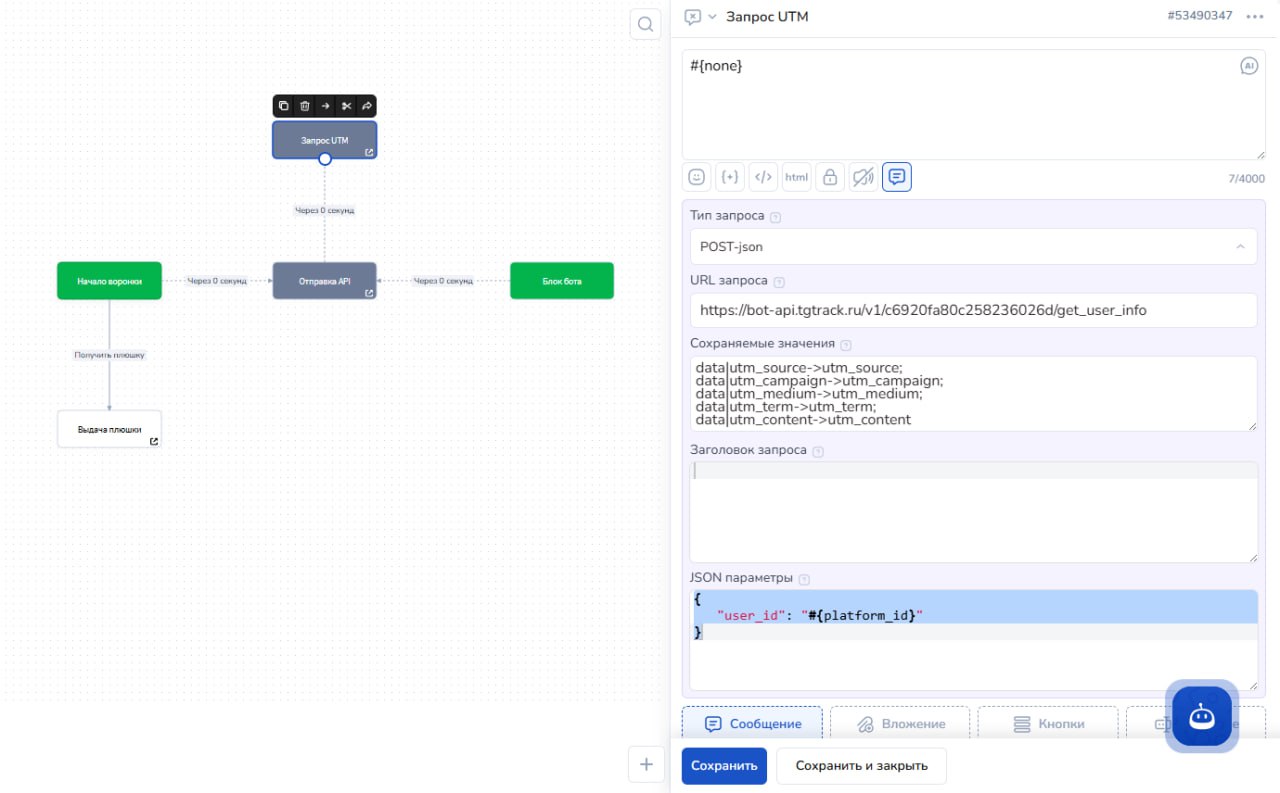
Task: Click into the URL запроса input field
Action: pos(972,310)
